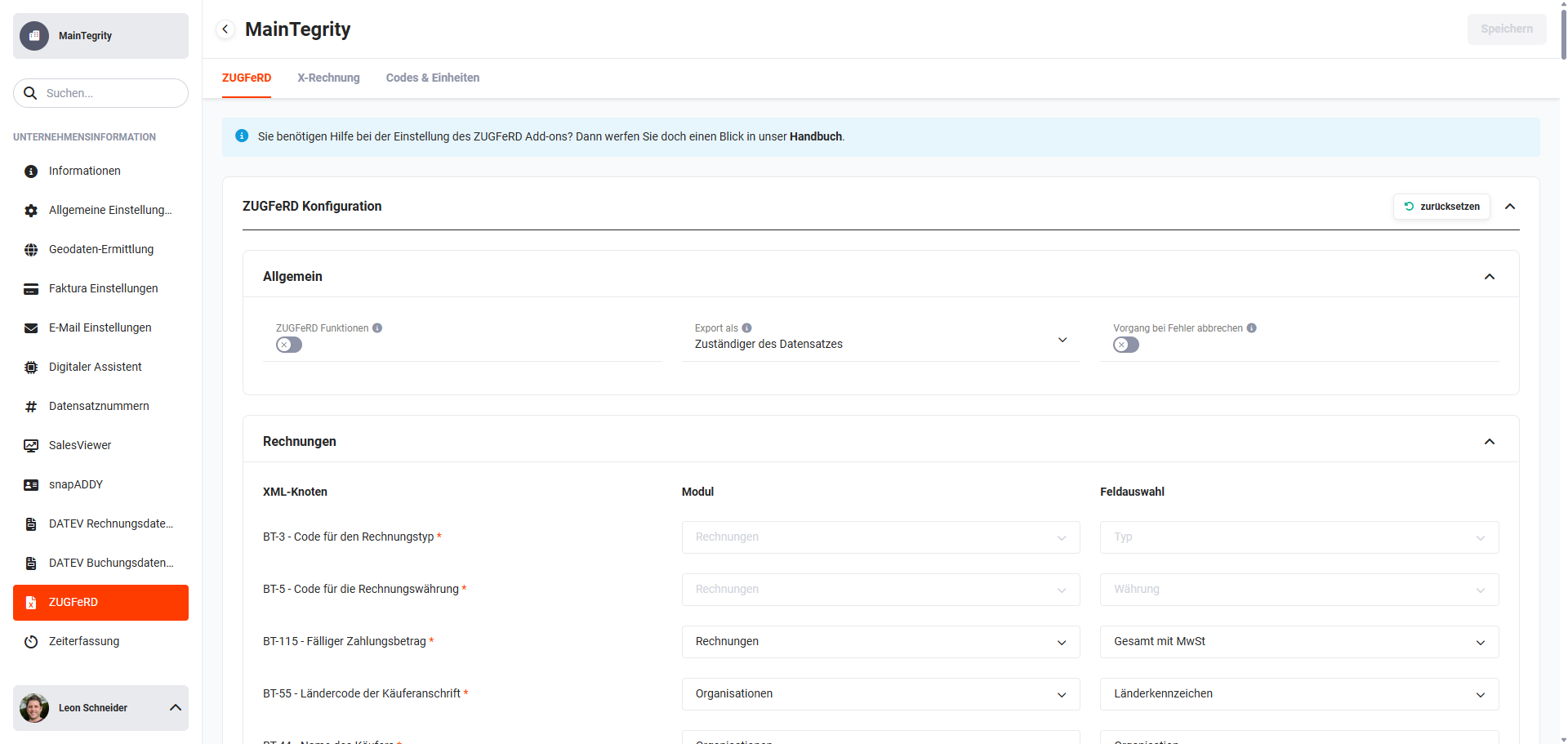1568x744 pixels.
Task: Click the contact card icon for snapADDY
Action: 31,485
